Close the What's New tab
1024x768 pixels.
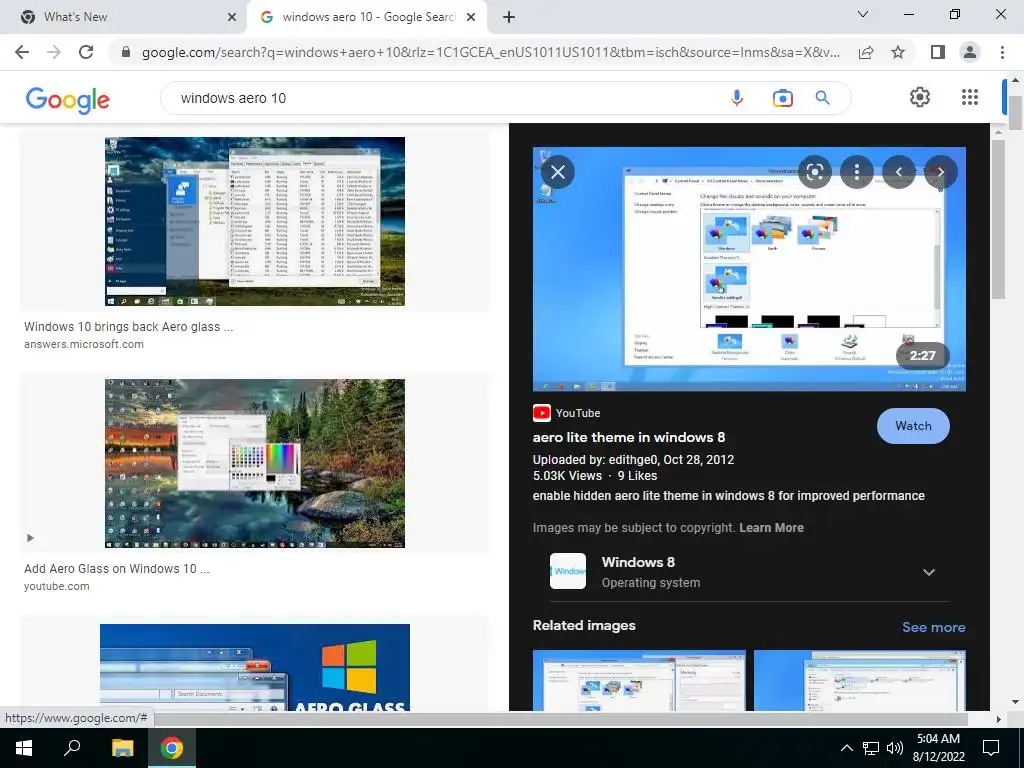pyautogui.click(x=232, y=18)
